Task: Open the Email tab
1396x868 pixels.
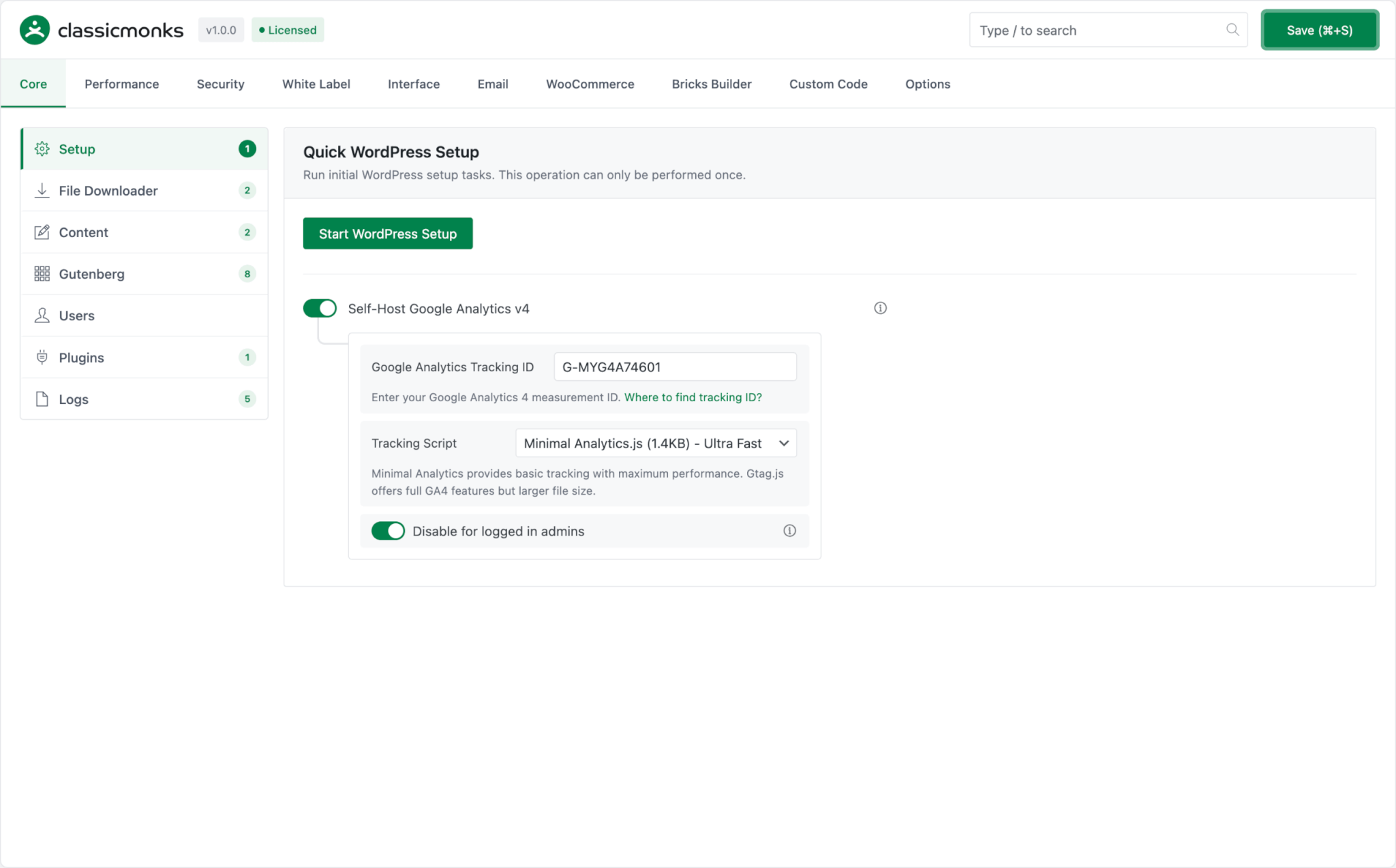Action: (x=493, y=84)
